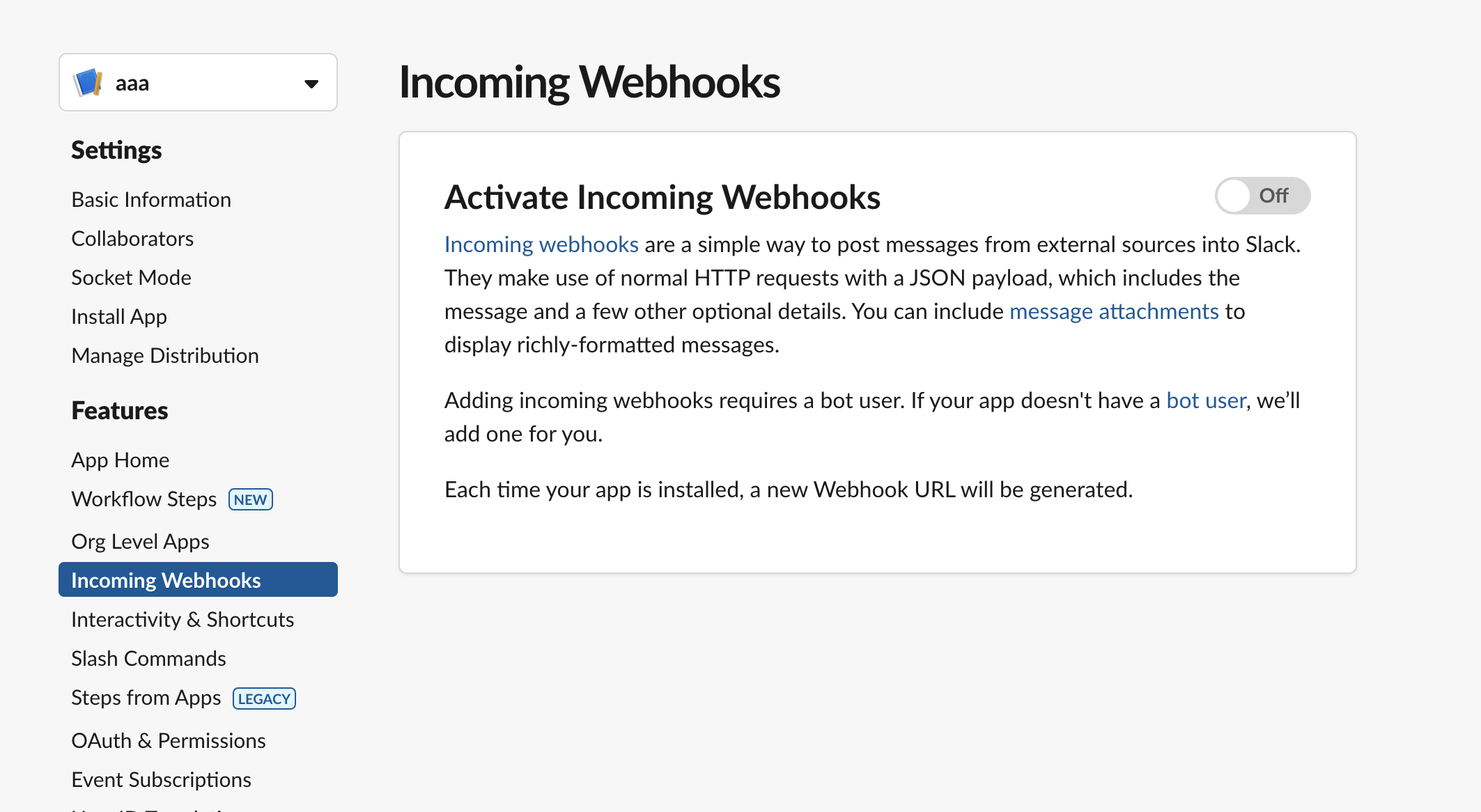
Task: Go to Collaborators page
Action: [132, 239]
